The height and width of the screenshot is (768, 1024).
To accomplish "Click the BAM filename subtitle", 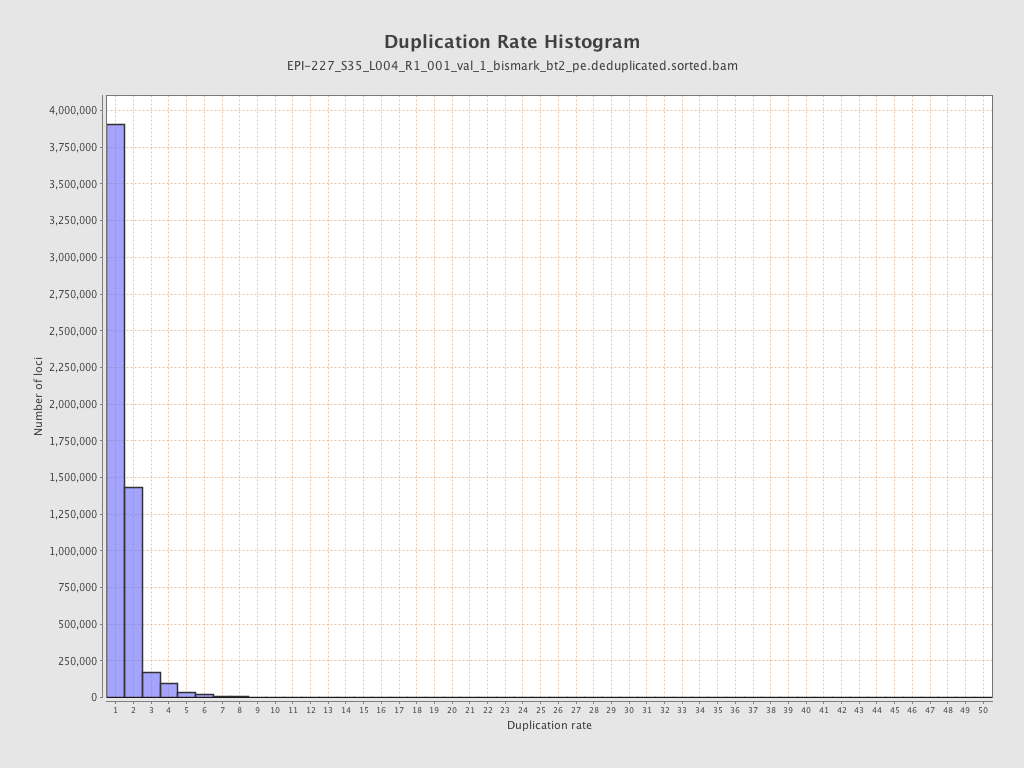I will [512, 66].
